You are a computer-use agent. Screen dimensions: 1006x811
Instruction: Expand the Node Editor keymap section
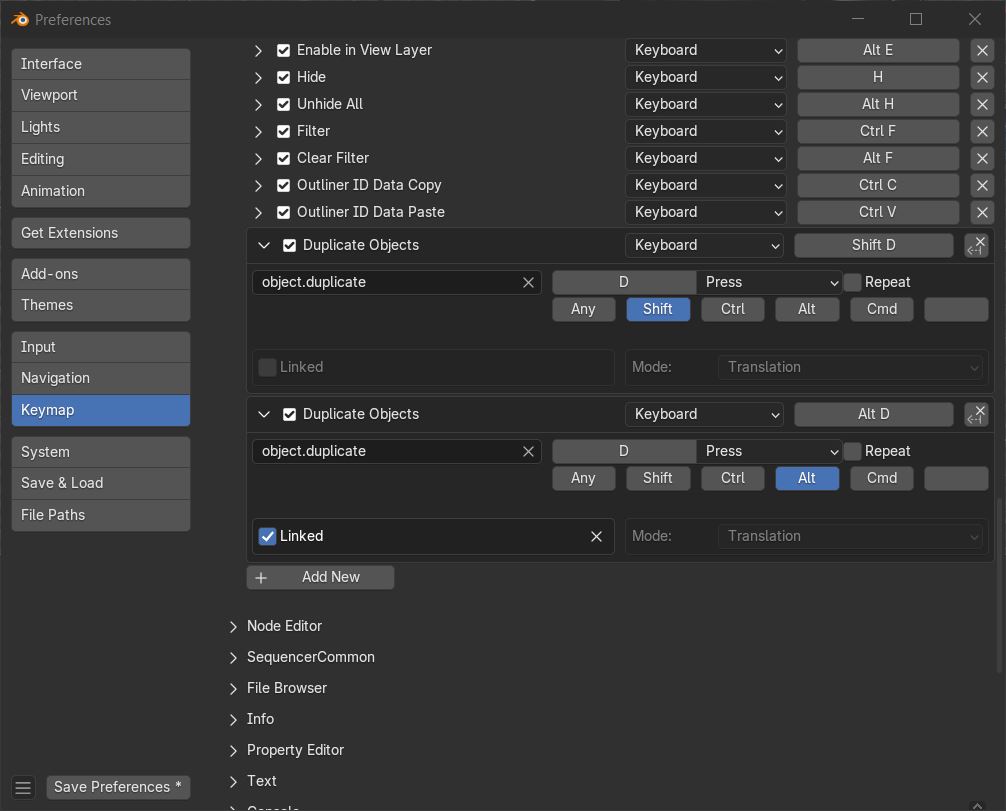(x=234, y=627)
